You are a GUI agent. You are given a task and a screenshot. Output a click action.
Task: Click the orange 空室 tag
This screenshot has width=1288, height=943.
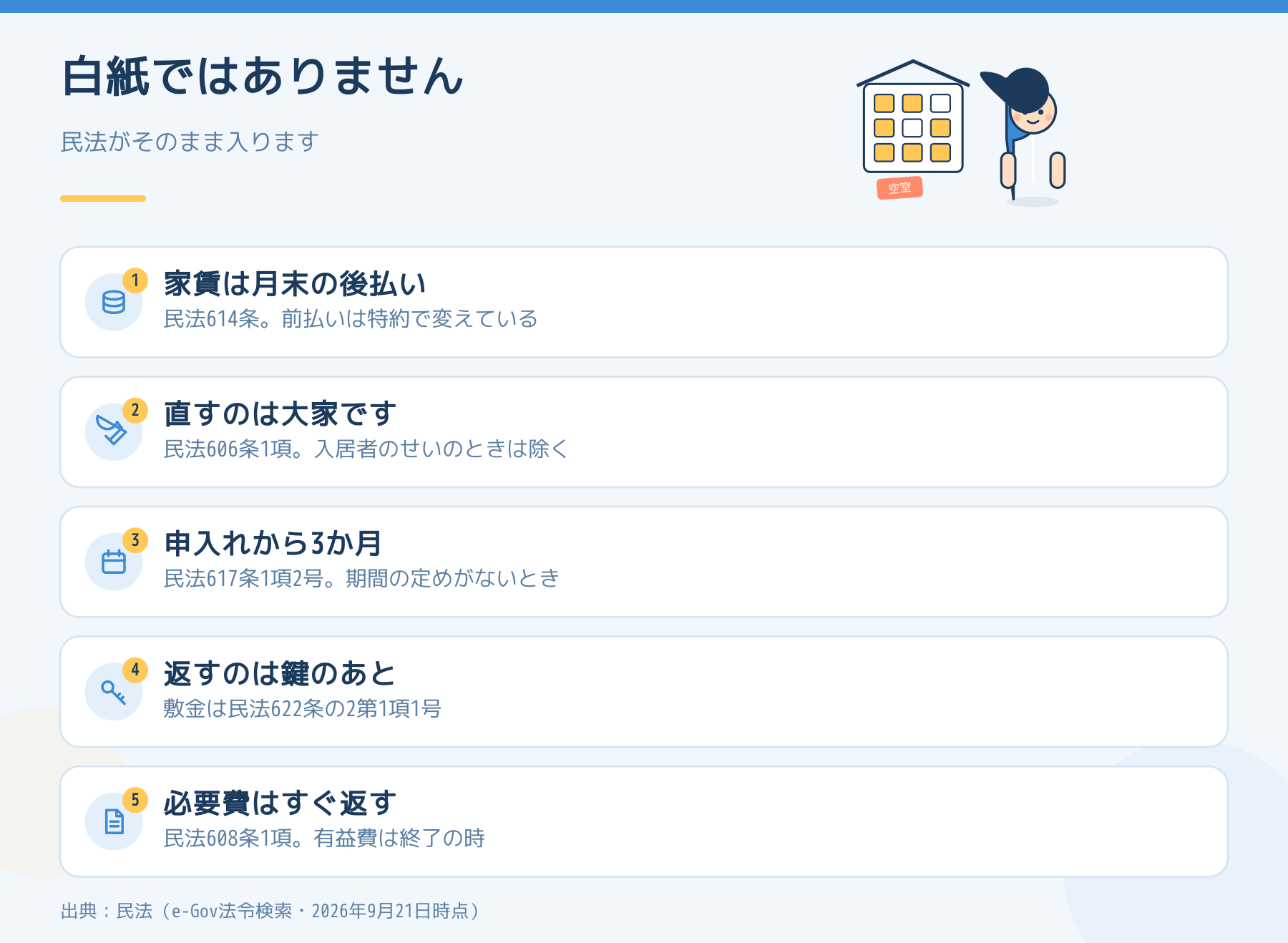click(900, 188)
